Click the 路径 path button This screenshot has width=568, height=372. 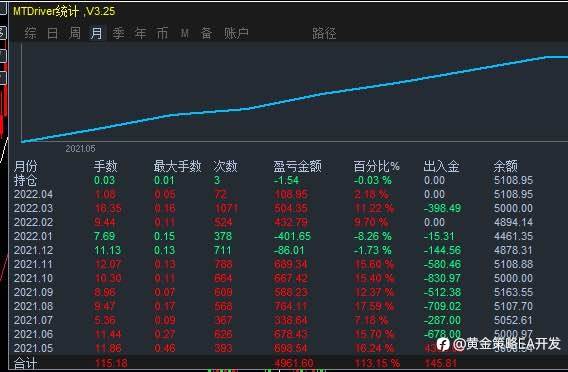point(324,33)
